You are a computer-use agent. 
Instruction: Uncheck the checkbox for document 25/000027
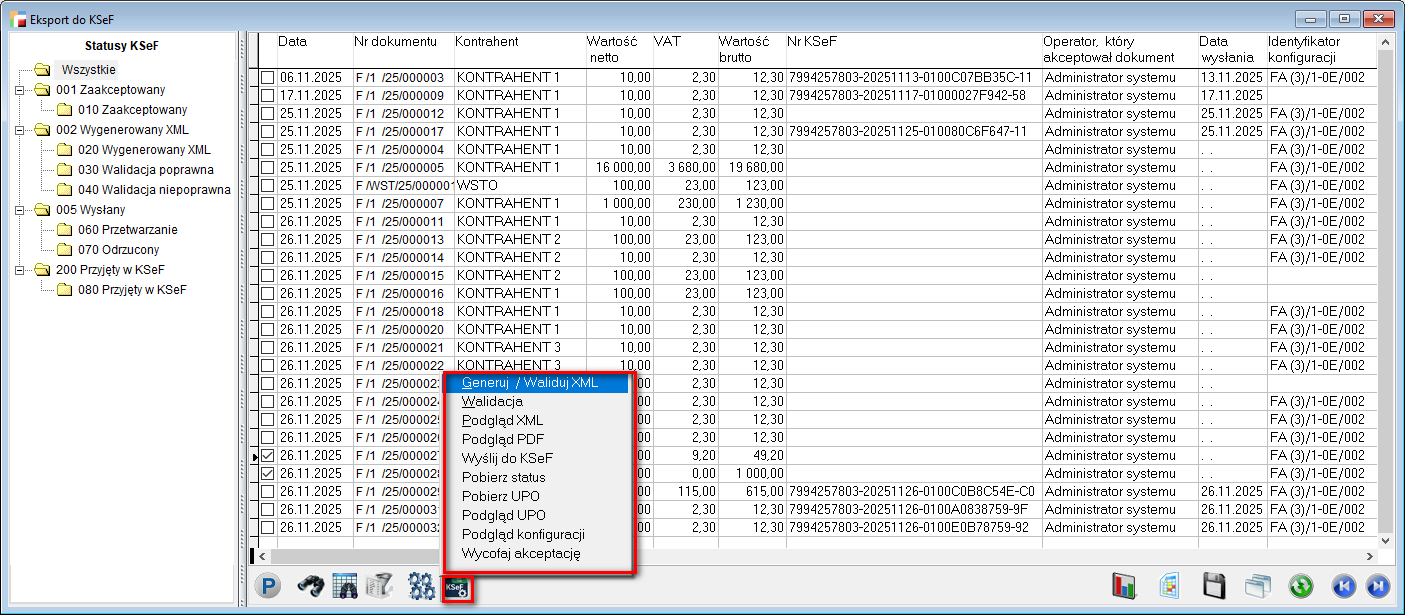tap(267, 456)
